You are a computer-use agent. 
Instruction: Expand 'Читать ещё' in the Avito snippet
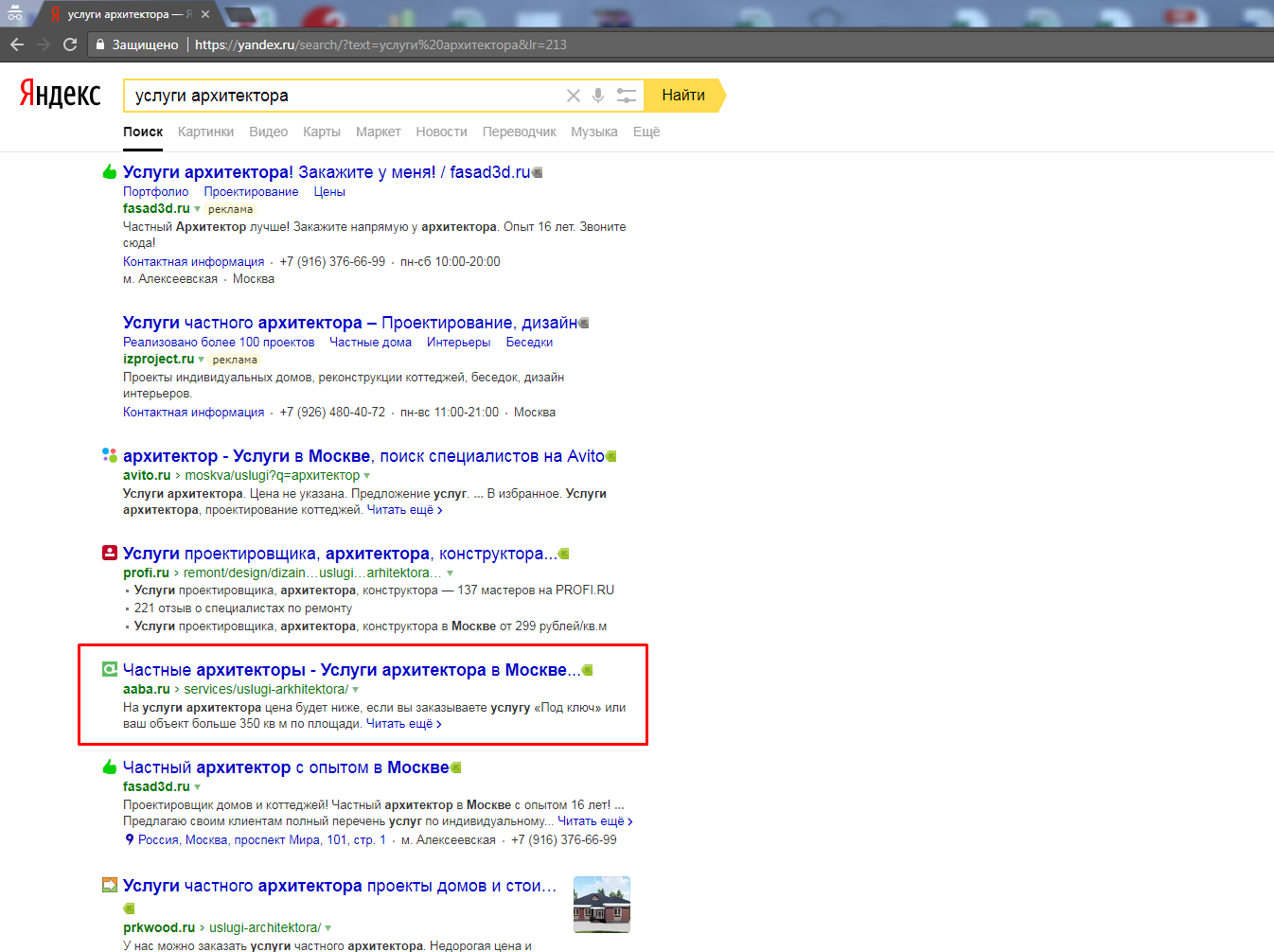pos(405,509)
